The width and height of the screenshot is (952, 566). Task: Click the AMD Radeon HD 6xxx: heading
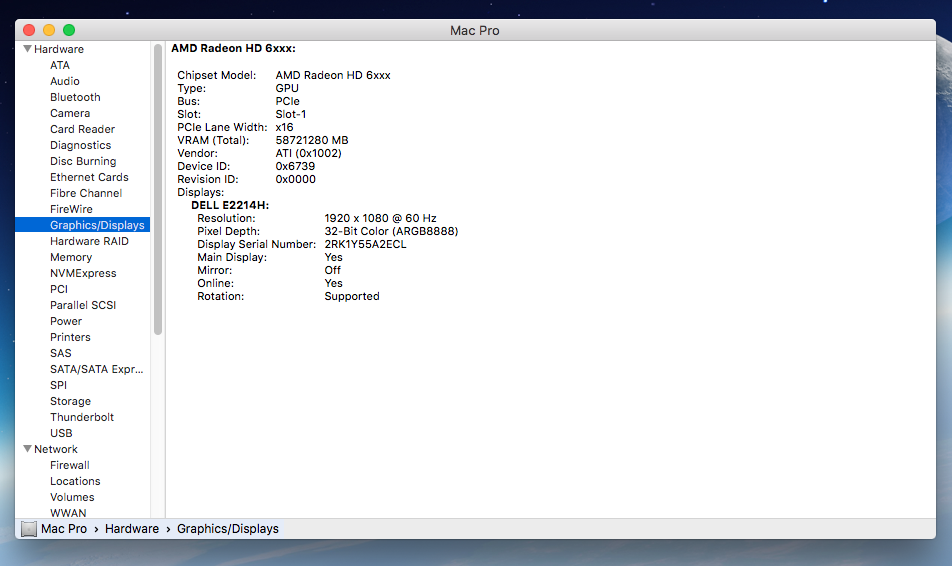233,48
